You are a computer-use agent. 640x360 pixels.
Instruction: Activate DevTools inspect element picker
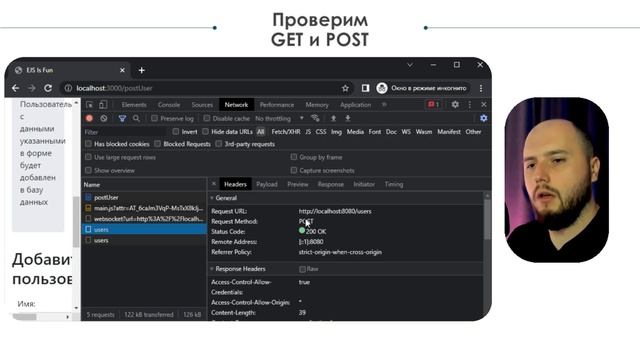coord(90,105)
